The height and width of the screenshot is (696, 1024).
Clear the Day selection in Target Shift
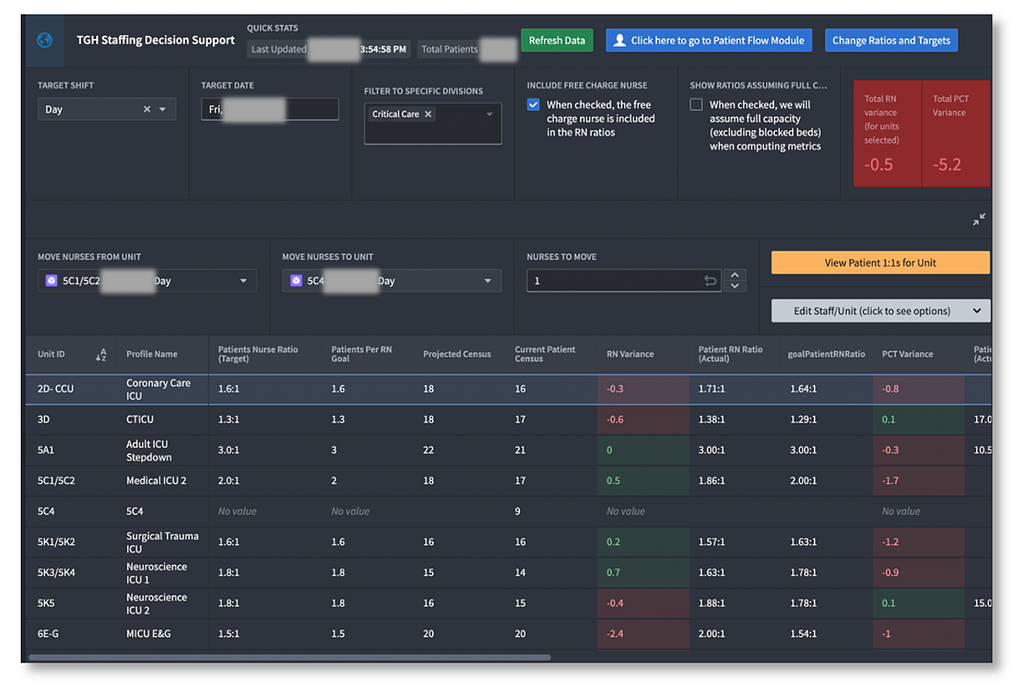147,109
